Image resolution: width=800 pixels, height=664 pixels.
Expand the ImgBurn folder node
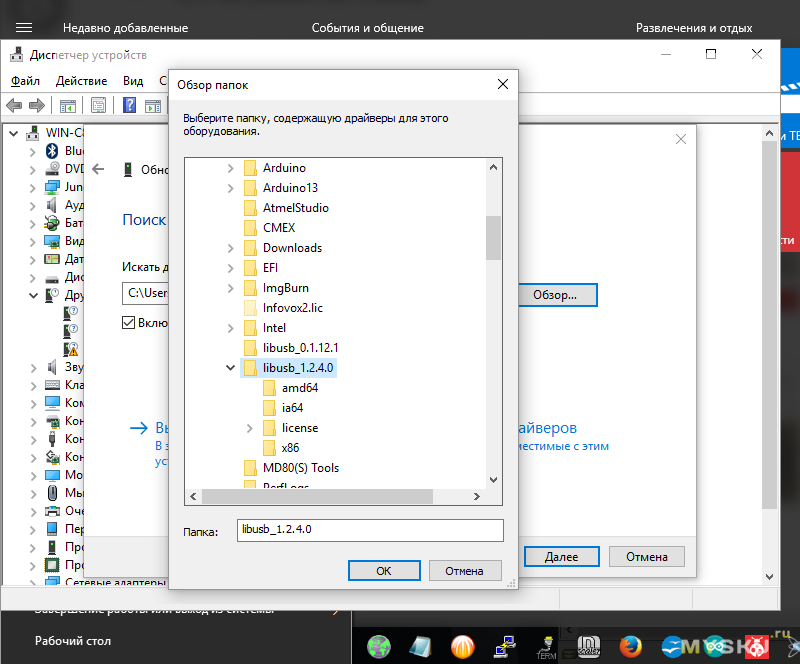click(x=231, y=288)
